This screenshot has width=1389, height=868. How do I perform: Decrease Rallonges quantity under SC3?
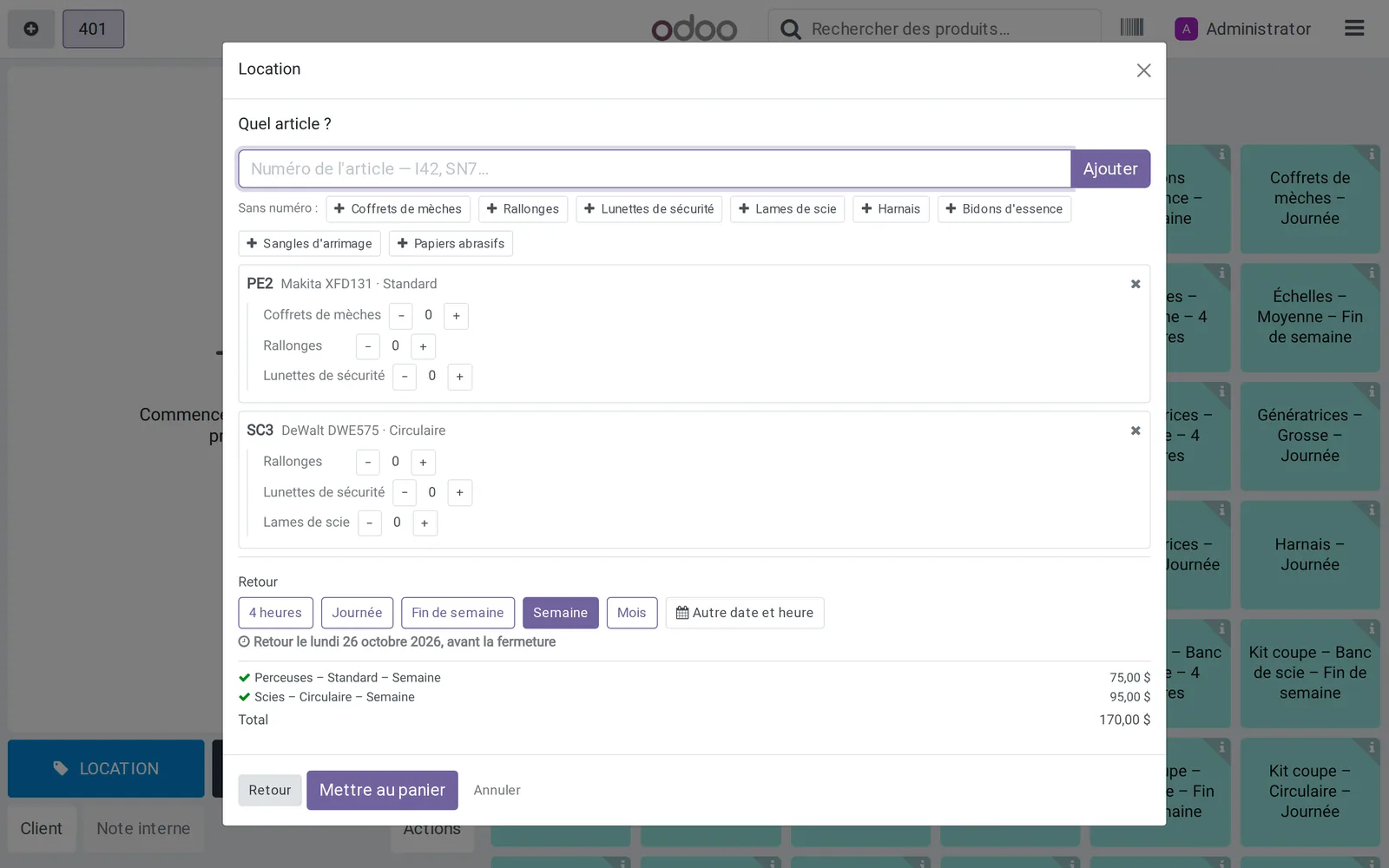click(368, 463)
